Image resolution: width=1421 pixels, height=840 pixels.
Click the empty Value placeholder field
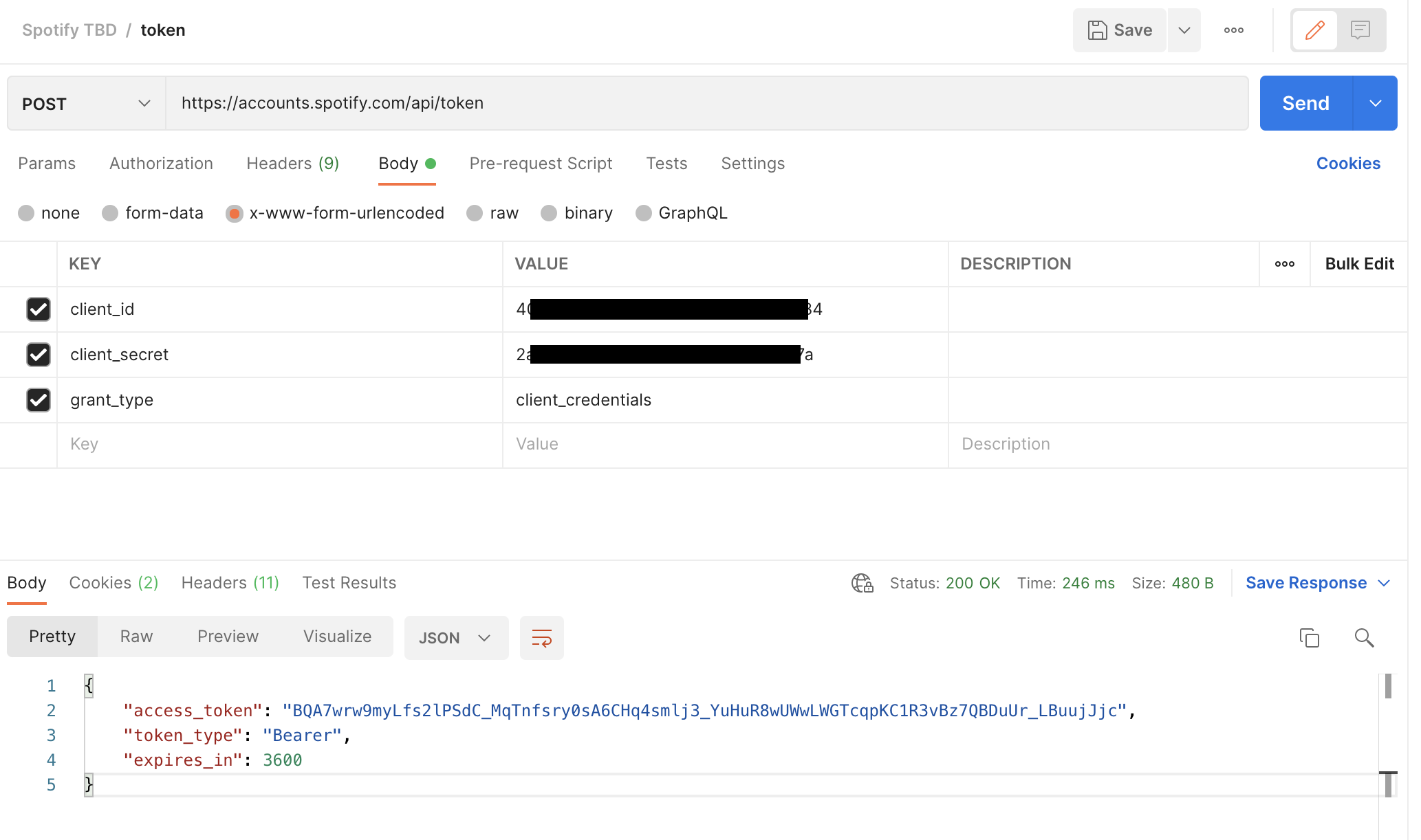pyautogui.click(x=726, y=445)
